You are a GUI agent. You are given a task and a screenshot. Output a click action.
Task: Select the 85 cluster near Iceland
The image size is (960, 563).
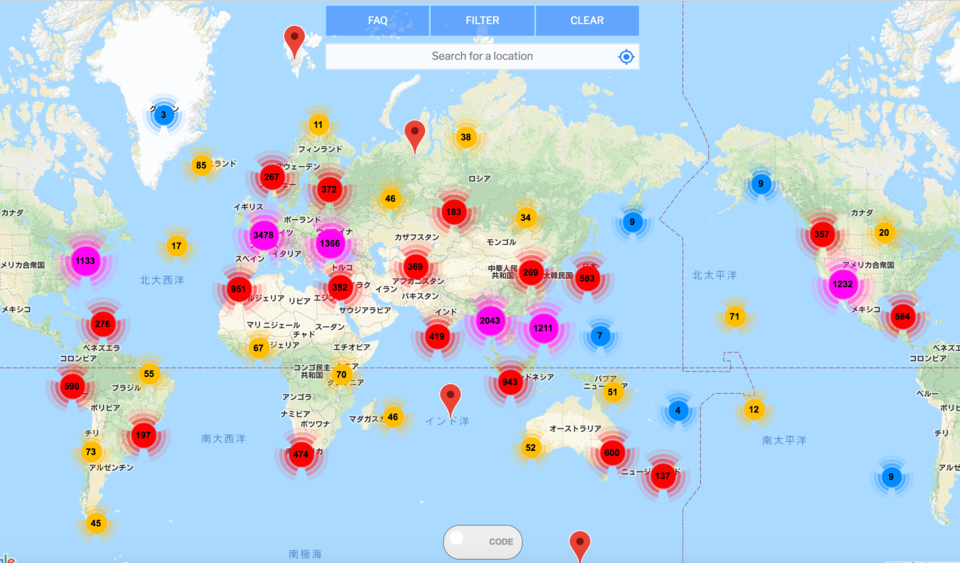tap(201, 165)
